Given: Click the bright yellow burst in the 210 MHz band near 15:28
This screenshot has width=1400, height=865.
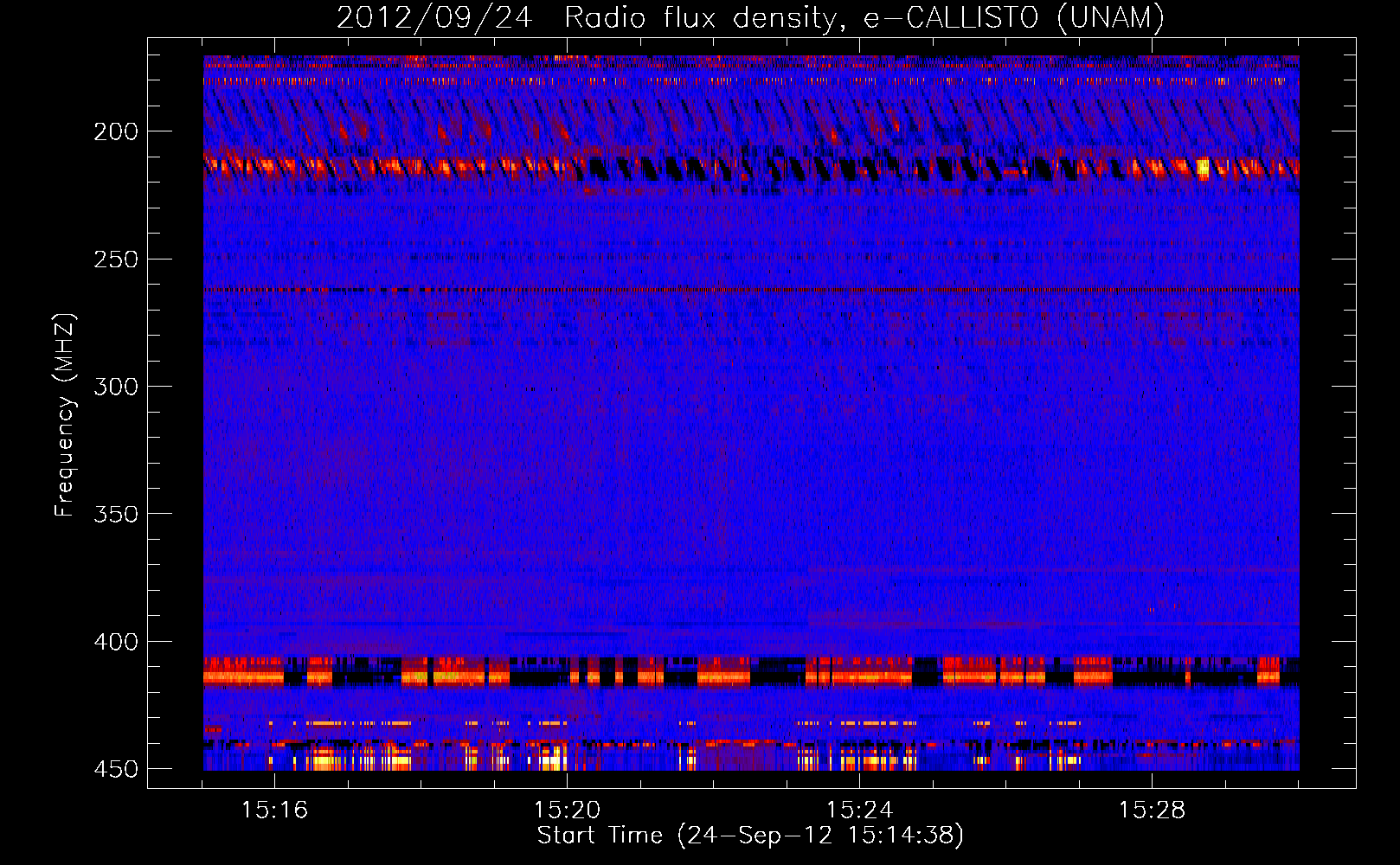Looking at the screenshot, I should point(1203,168).
